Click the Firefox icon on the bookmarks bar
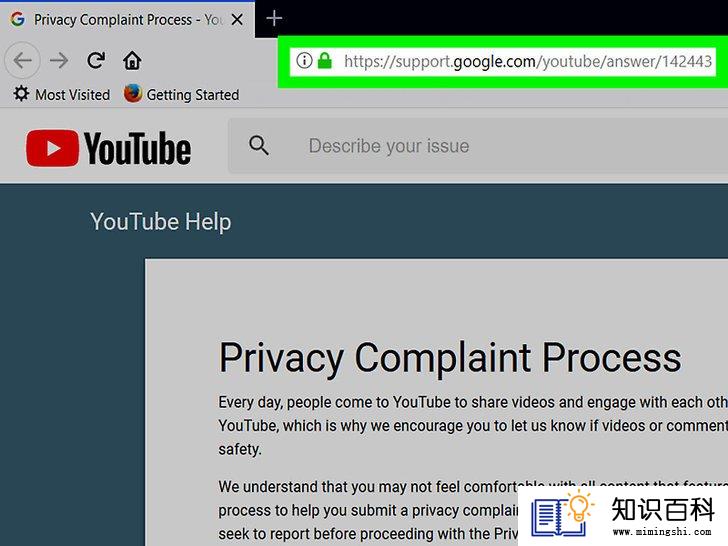This screenshot has height=546, width=728. pos(133,94)
